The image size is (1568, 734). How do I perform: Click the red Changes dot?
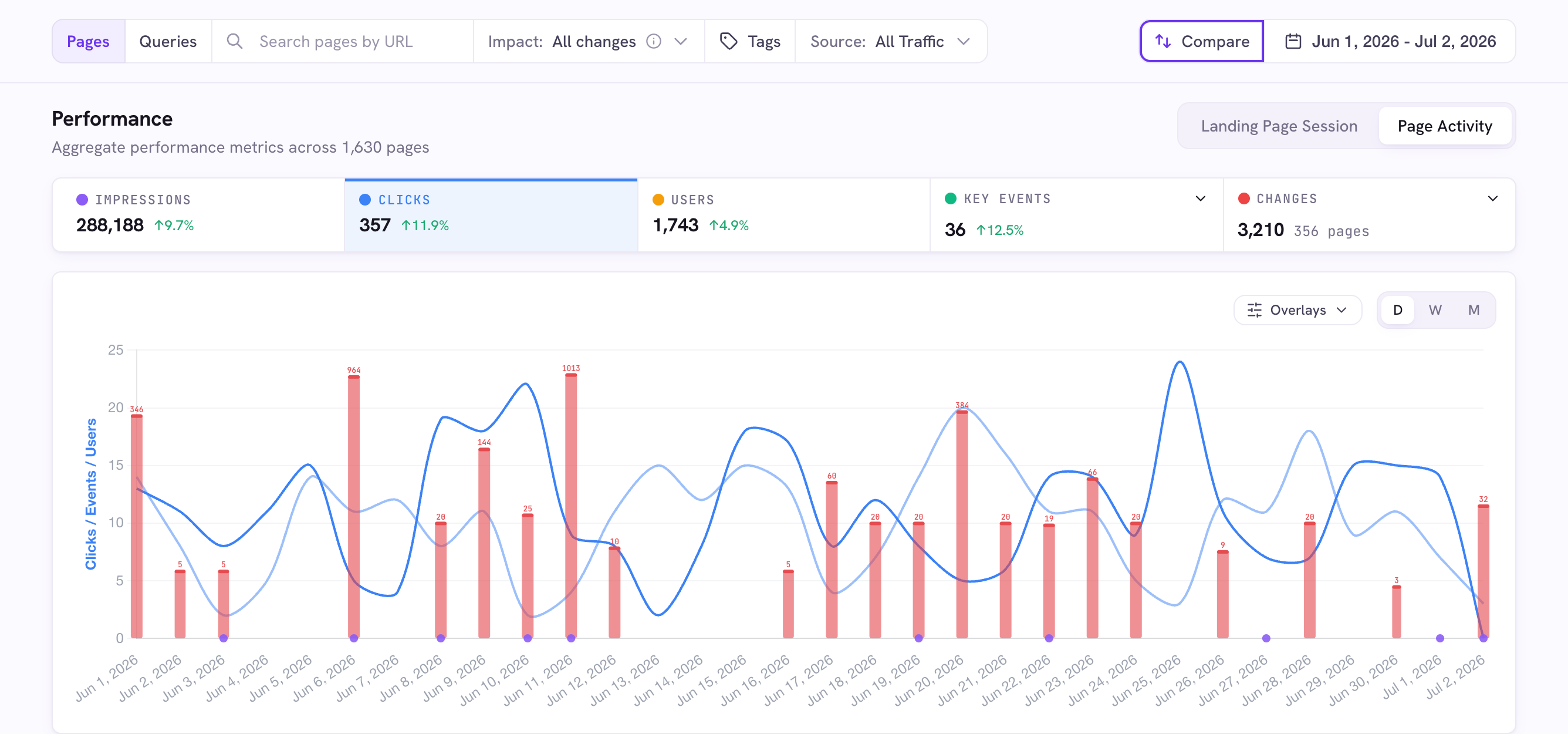(x=1243, y=198)
